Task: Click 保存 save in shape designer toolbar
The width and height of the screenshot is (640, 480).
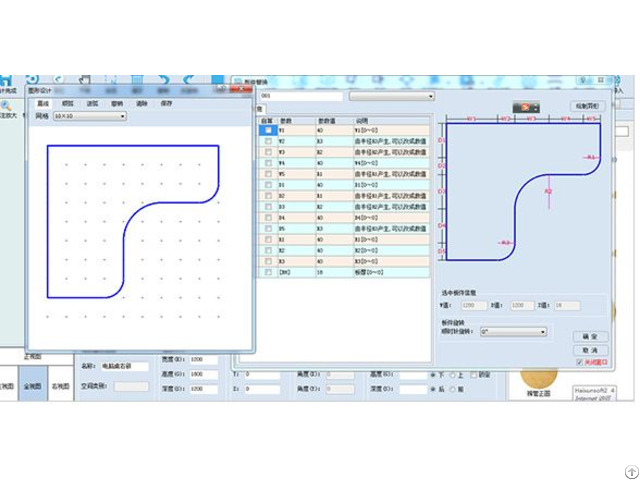Action: [x=166, y=103]
